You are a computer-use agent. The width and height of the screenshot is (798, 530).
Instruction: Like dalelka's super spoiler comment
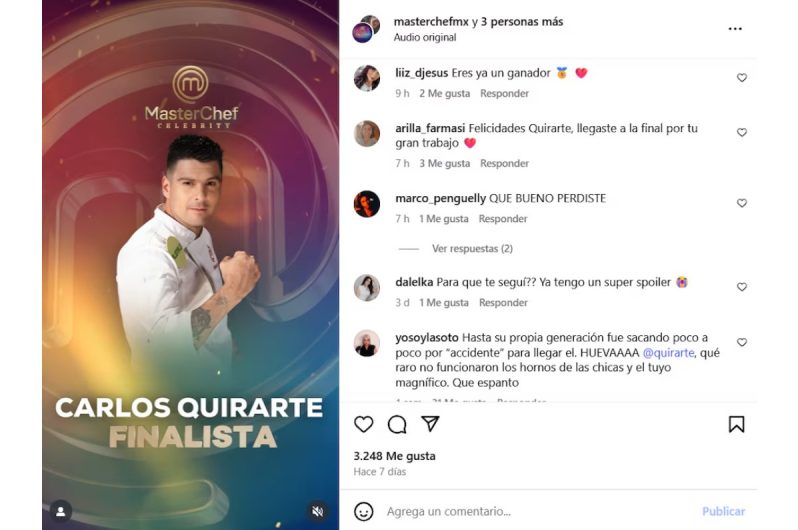[x=742, y=287]
